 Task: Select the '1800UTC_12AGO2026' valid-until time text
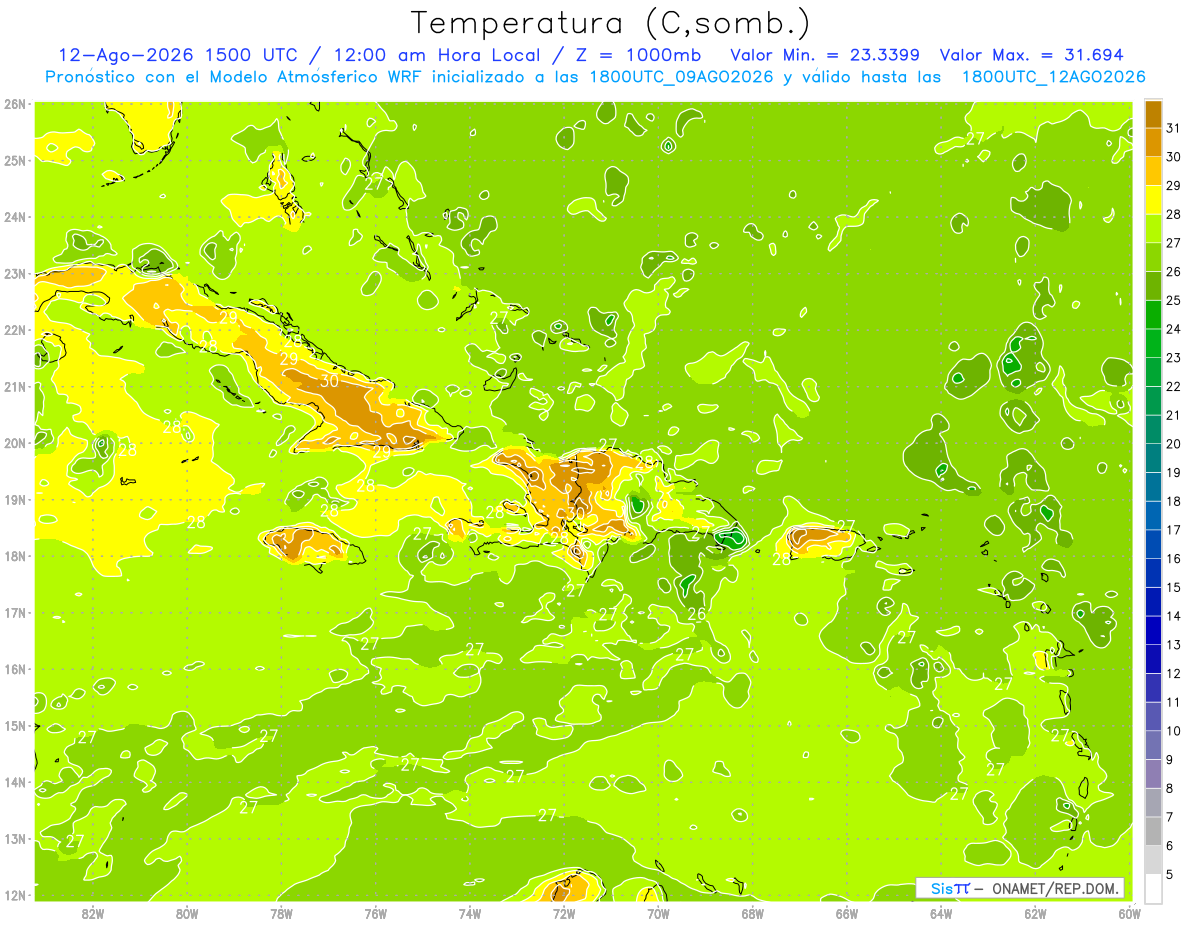(1053, 77)
